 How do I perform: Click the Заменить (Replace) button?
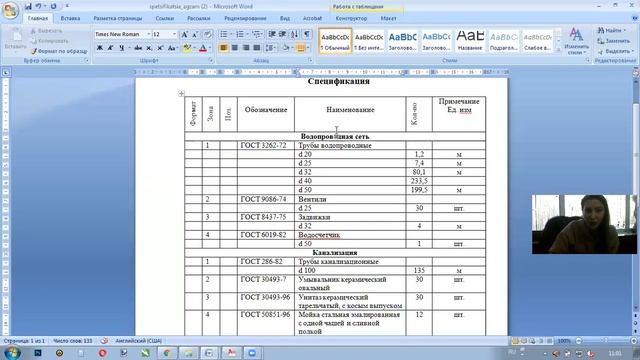(x=613, y=41)
